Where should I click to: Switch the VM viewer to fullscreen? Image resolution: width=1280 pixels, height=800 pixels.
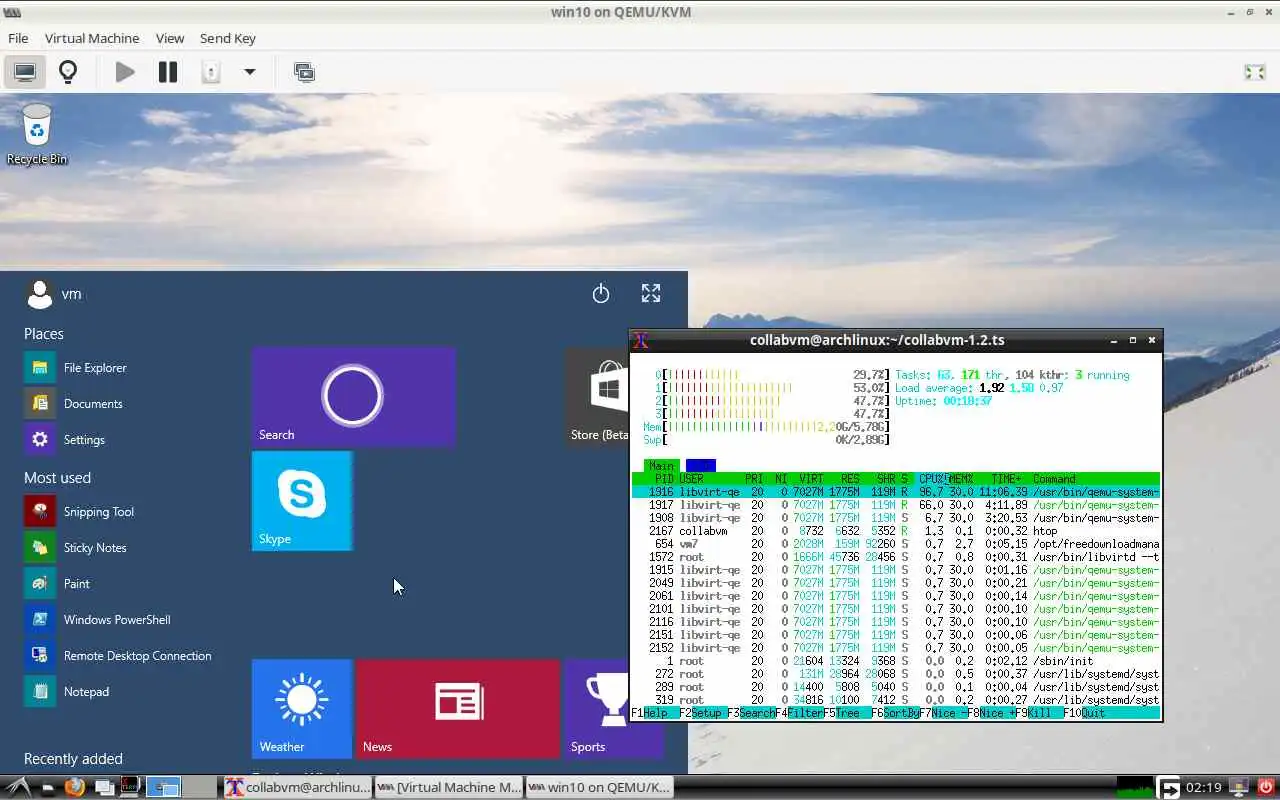coord(1254,72)
